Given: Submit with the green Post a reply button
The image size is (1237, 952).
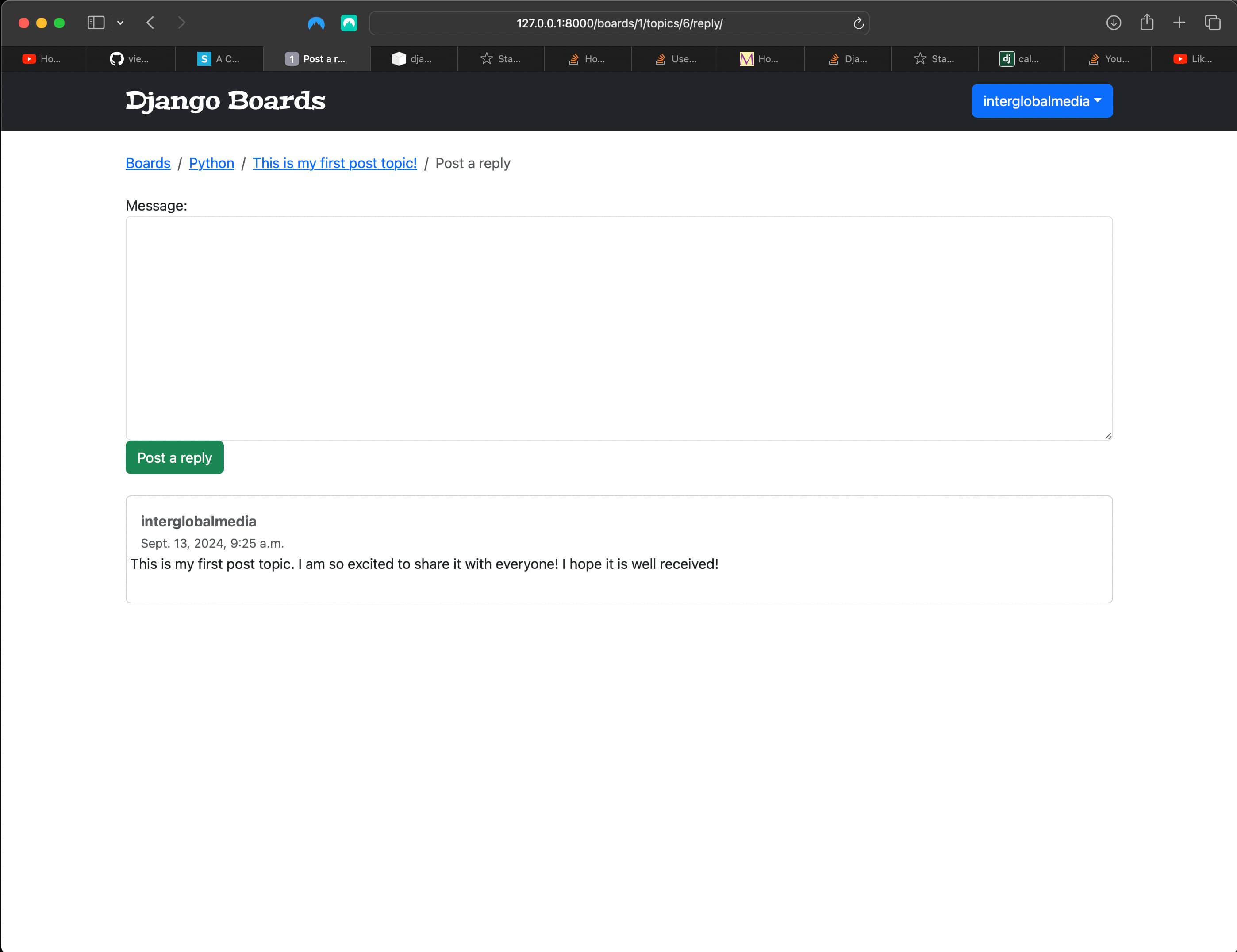Looking at the screenshot, I should pos(174,457).
